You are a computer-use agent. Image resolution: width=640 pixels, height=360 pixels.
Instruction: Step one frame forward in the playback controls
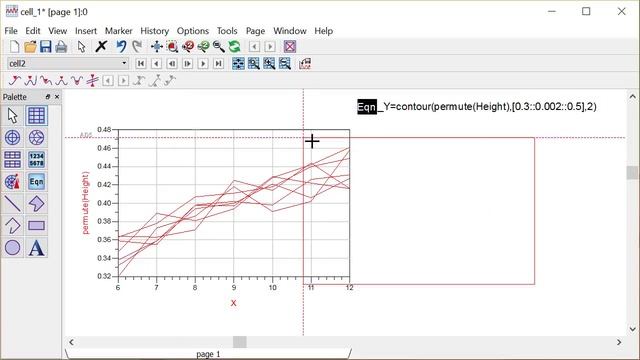point(188,63)
